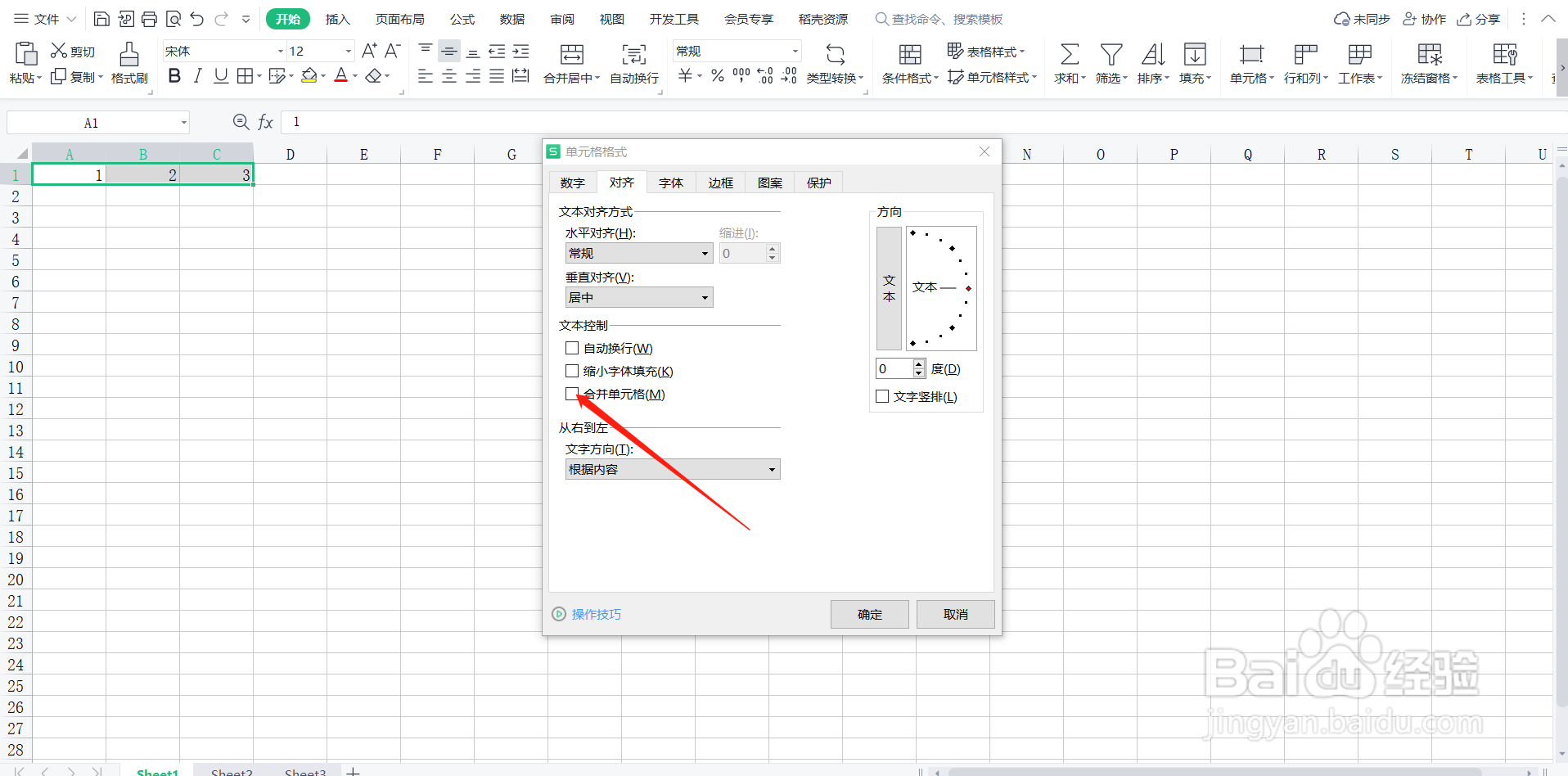Click the font color A icon
Image resolution: width=1568 pixels, height=776 pixels.
(341, 76)
